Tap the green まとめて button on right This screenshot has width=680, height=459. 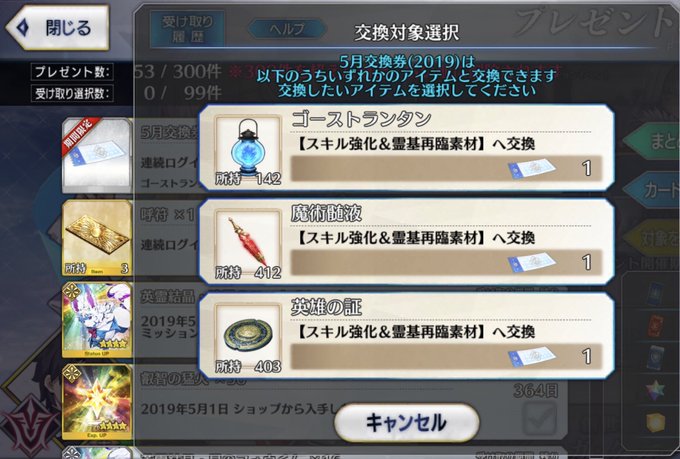click(652, 141)
